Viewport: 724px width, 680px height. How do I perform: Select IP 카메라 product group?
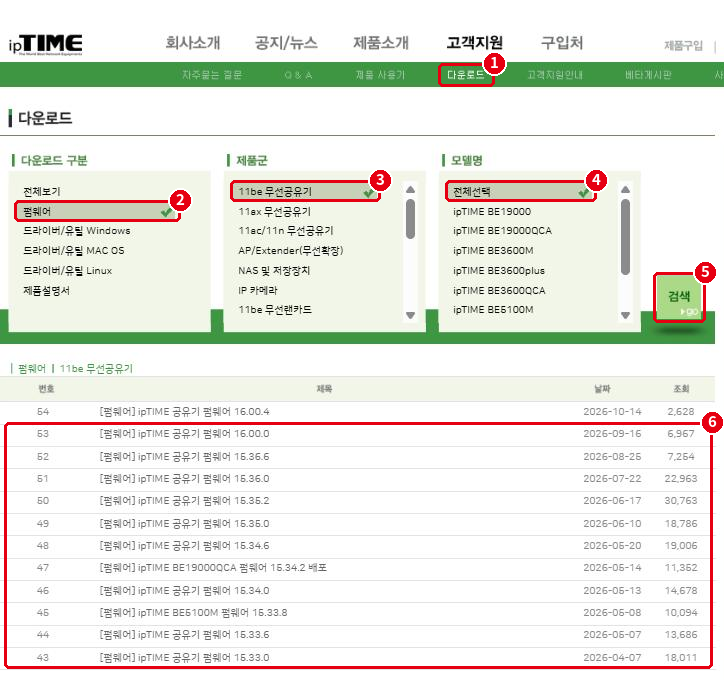(x=258, y=290)
